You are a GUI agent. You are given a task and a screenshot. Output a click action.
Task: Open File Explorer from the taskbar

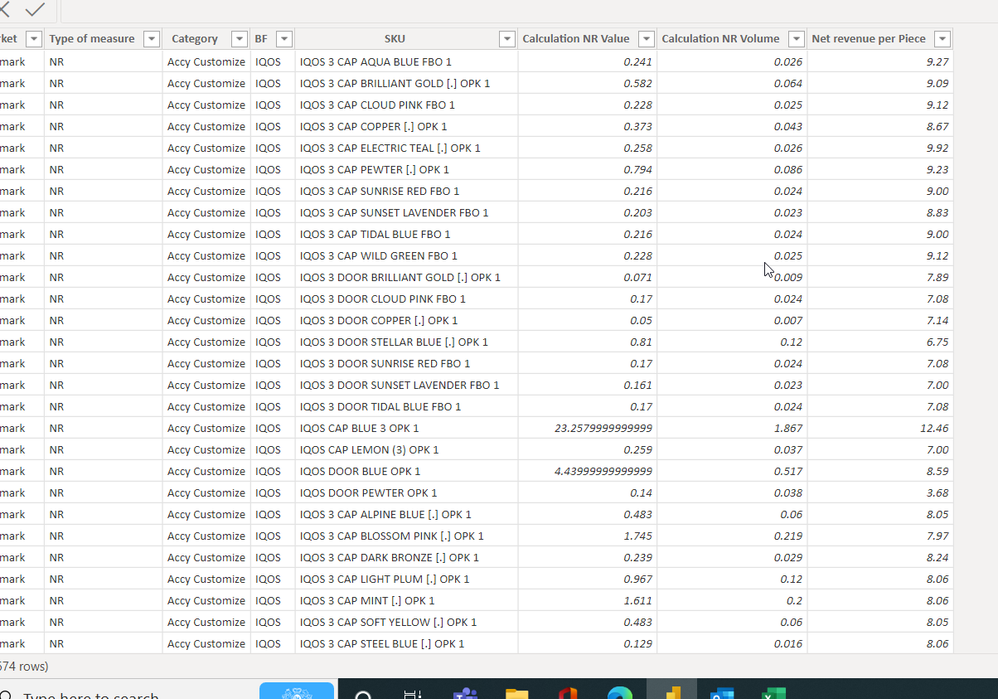click(517, 693)
